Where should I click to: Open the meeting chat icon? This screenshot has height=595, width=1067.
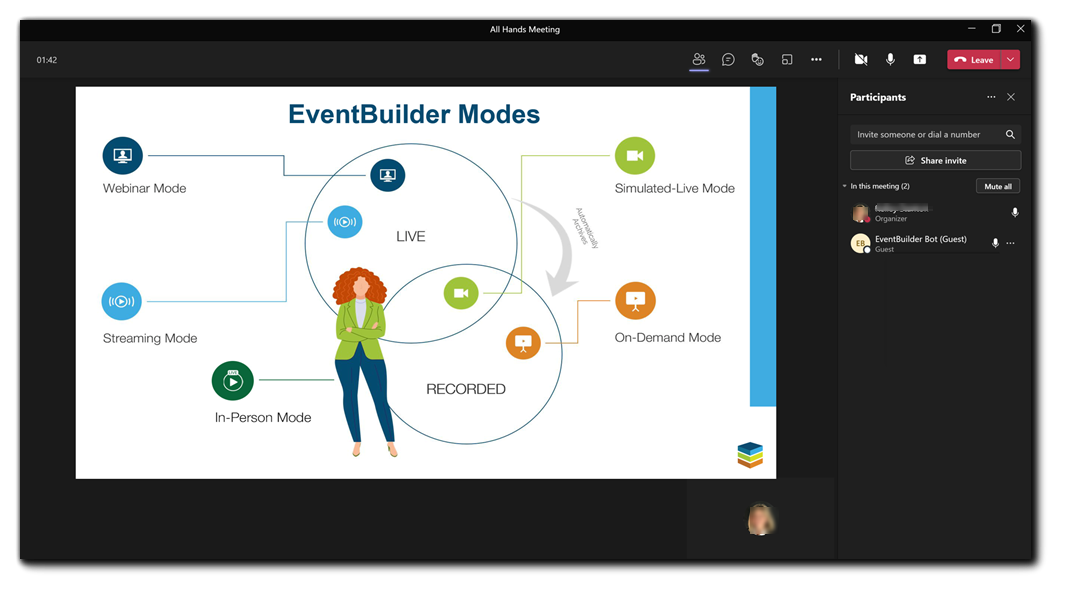[728, 60]
